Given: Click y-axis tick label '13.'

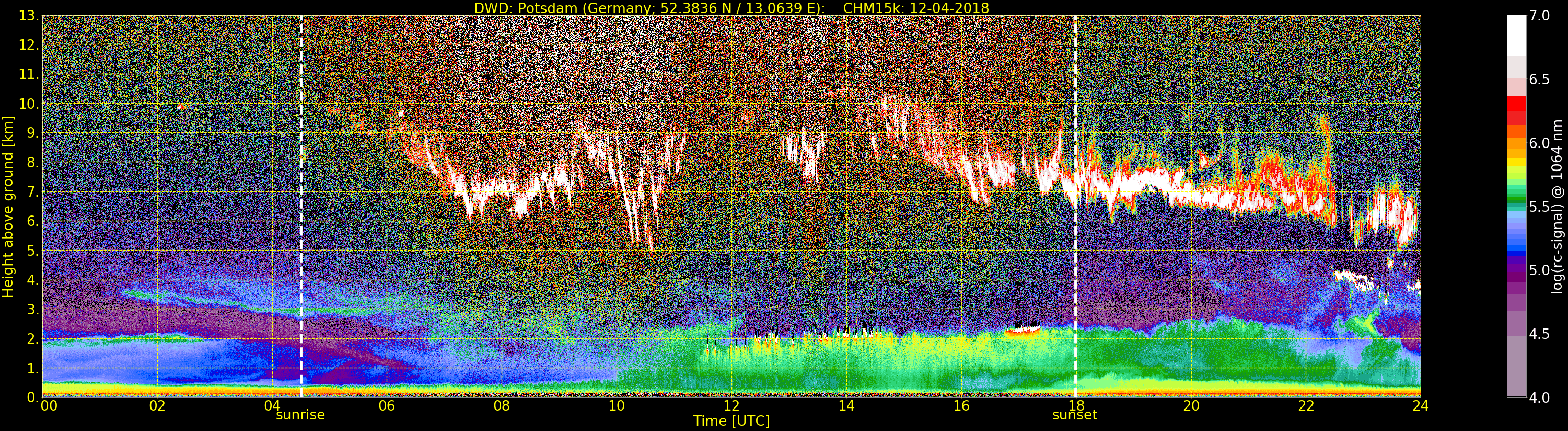Looking at the screenshot, I should [x=29, y=16].
